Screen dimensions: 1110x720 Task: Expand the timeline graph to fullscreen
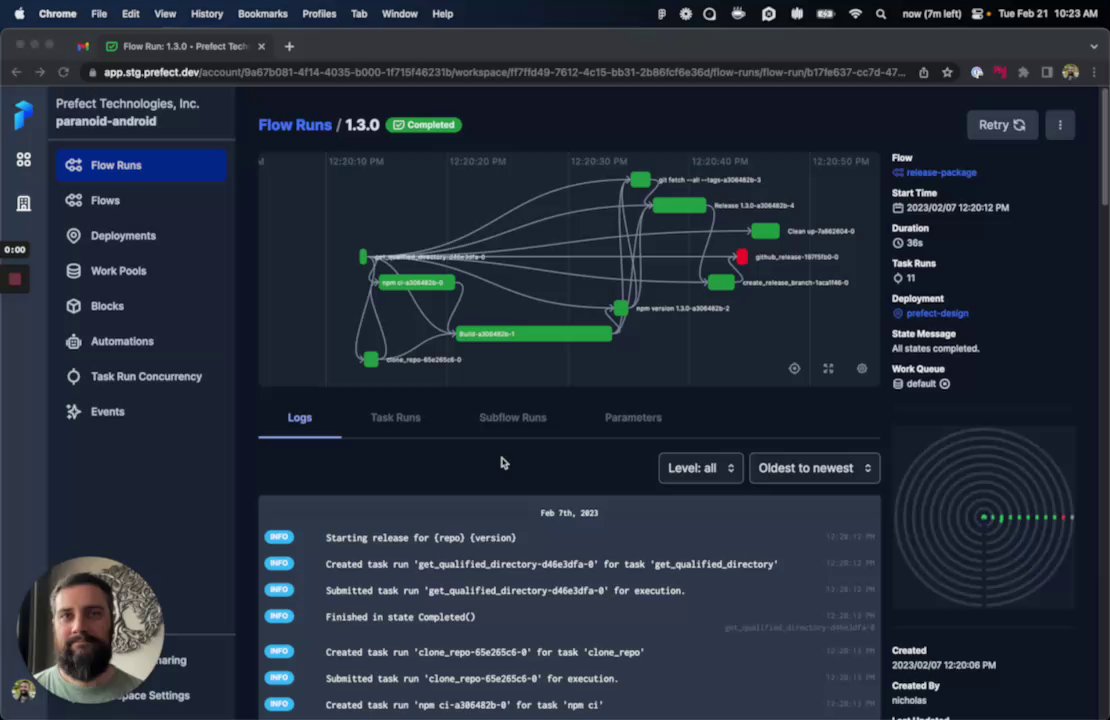[828, 368]
